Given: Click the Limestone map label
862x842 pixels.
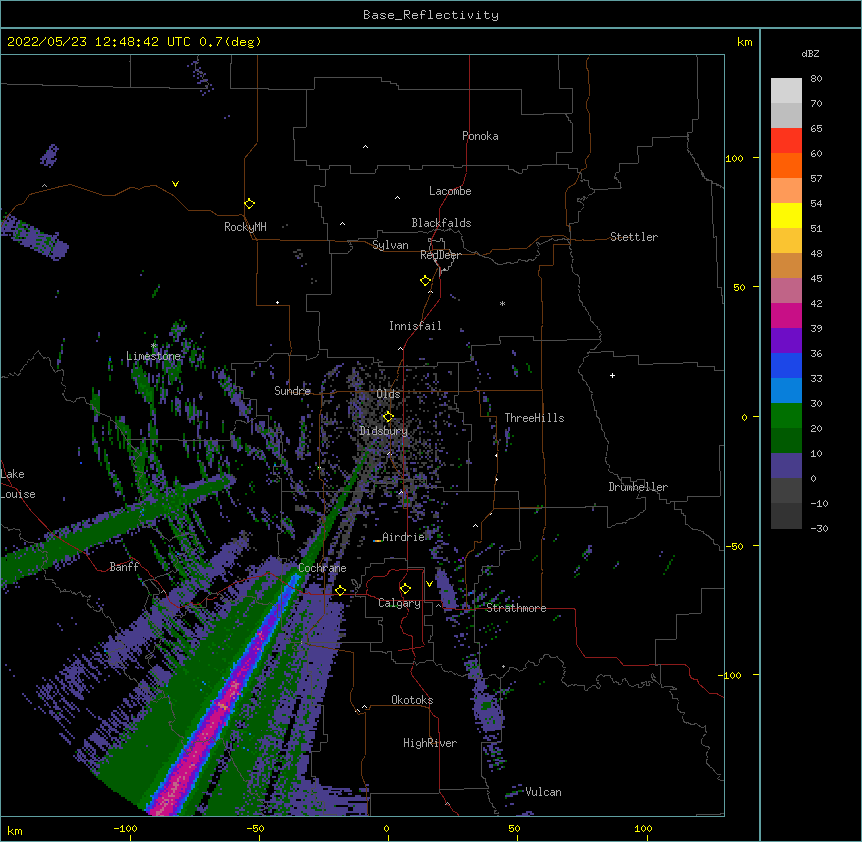Looking at the screenshot, I should tap(153, 356).
